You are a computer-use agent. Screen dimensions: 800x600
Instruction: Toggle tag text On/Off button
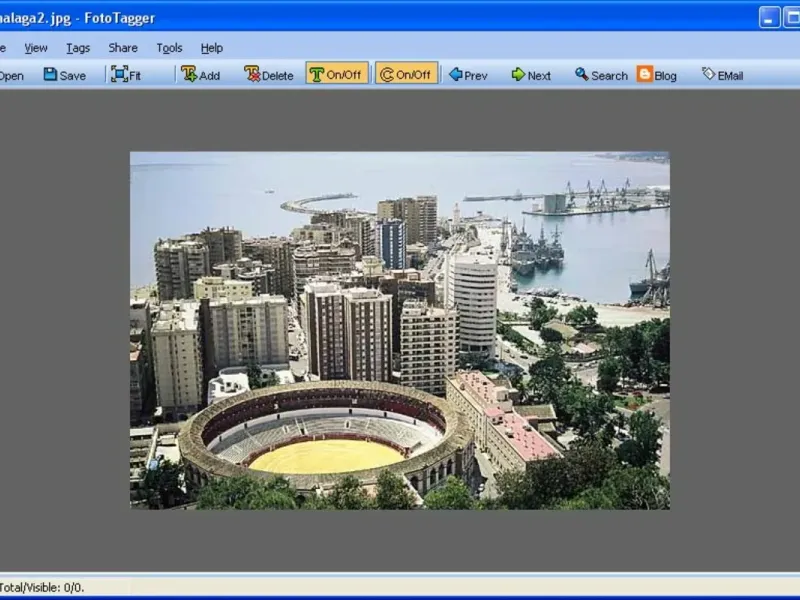337,74
